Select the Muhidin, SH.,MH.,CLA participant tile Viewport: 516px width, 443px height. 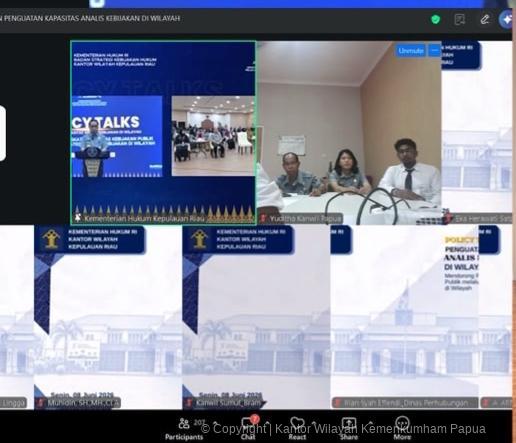coord(108,317)
